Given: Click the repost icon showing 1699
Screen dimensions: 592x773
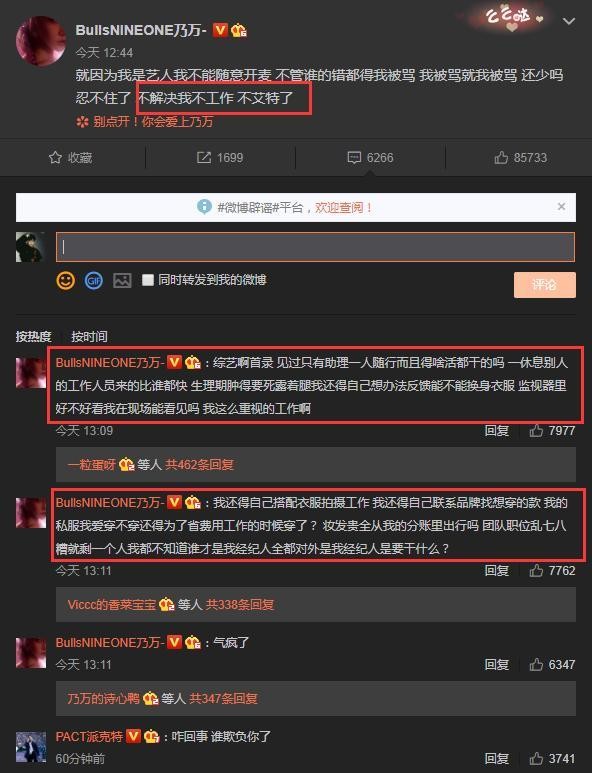Looking at the screenshot, I should click(x=204, y=158).
